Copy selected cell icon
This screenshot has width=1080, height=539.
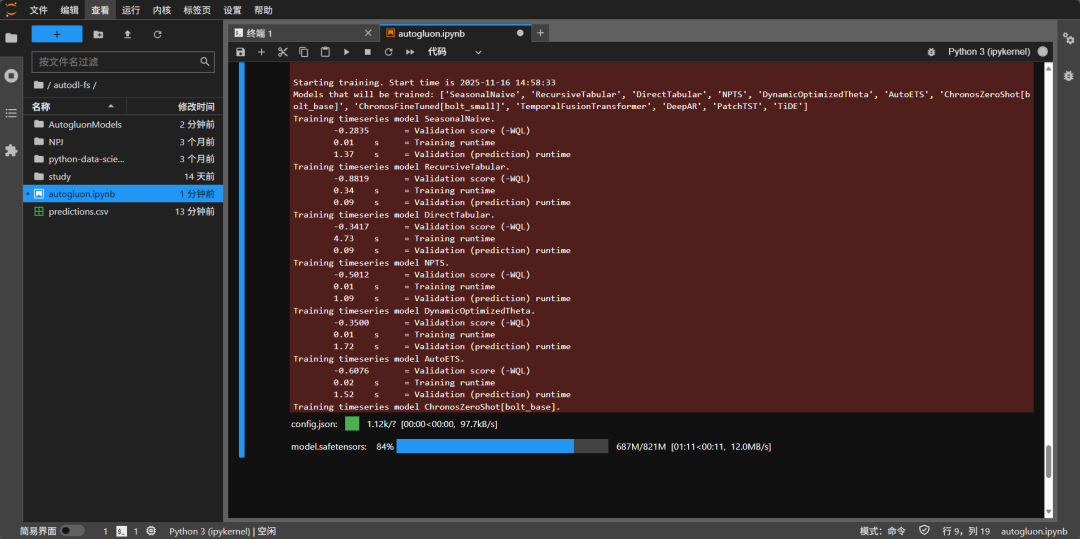pos(304,52)
